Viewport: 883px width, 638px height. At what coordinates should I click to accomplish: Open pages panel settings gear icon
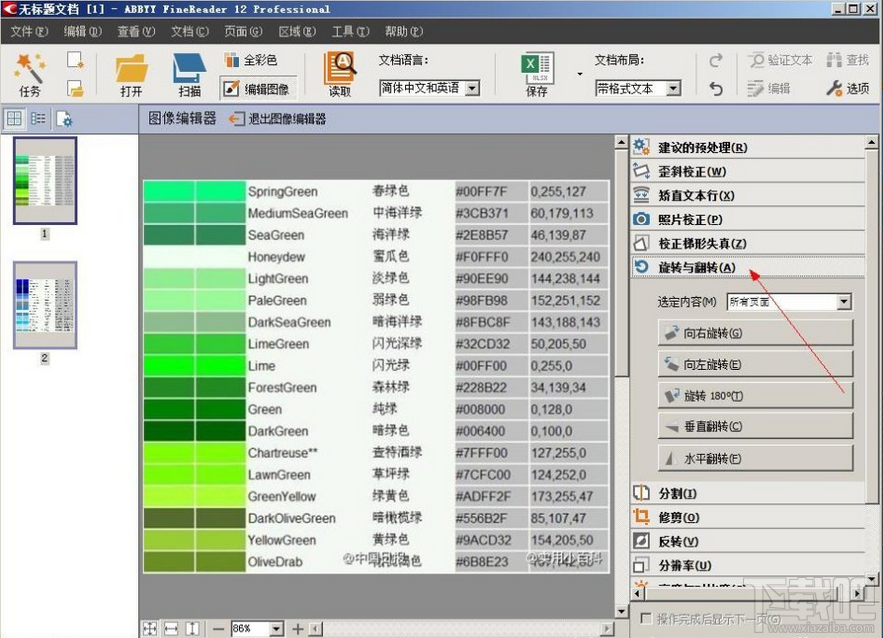tap(62, 118)
